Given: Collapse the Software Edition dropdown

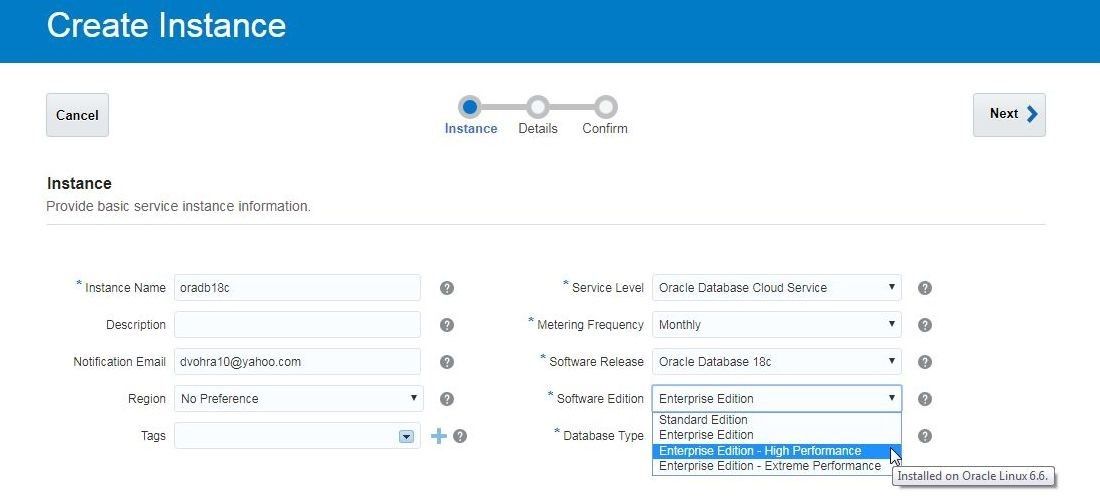Looking at the screenshot, I should (x=777, y=398).
